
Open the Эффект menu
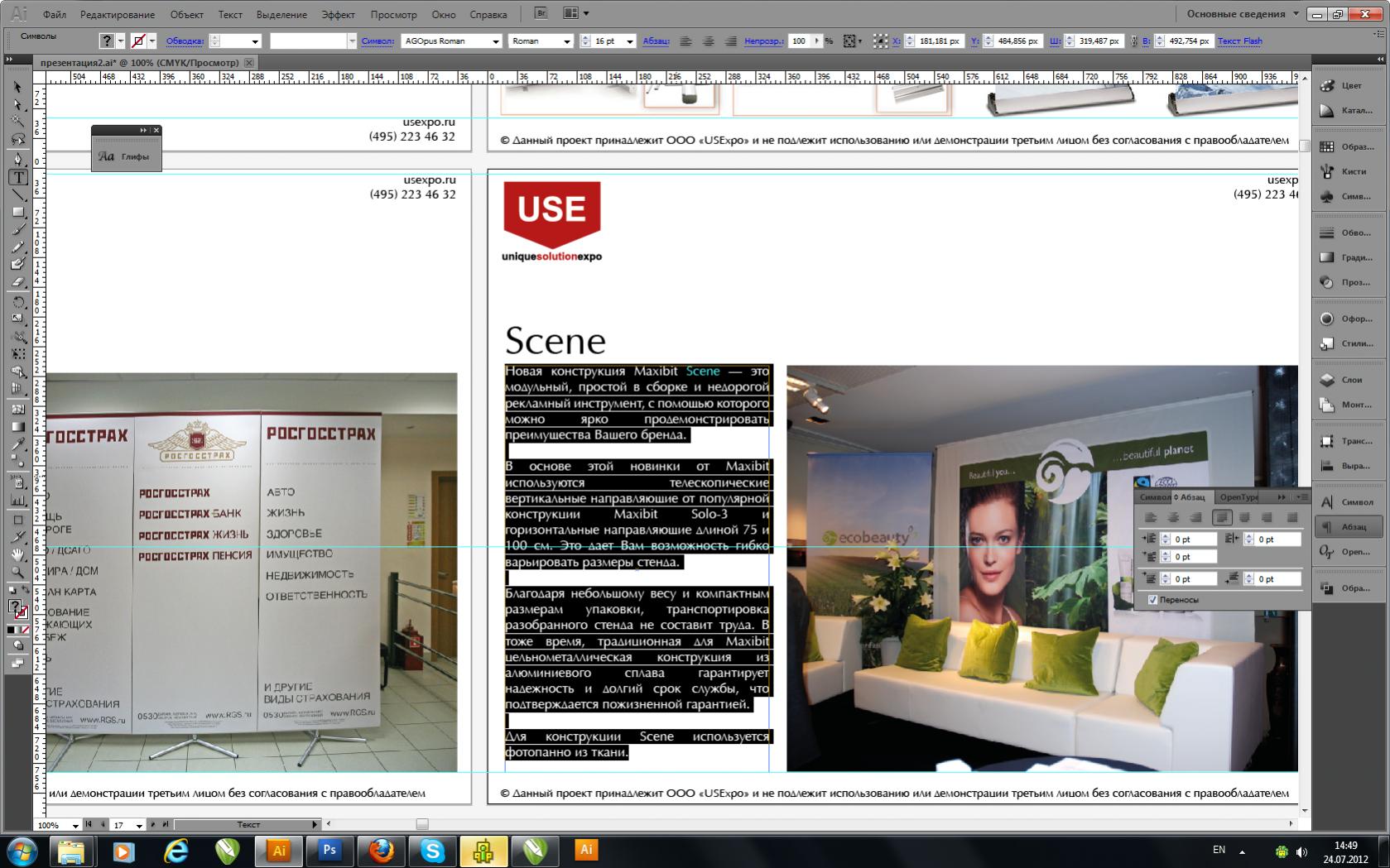coord(338,14)
